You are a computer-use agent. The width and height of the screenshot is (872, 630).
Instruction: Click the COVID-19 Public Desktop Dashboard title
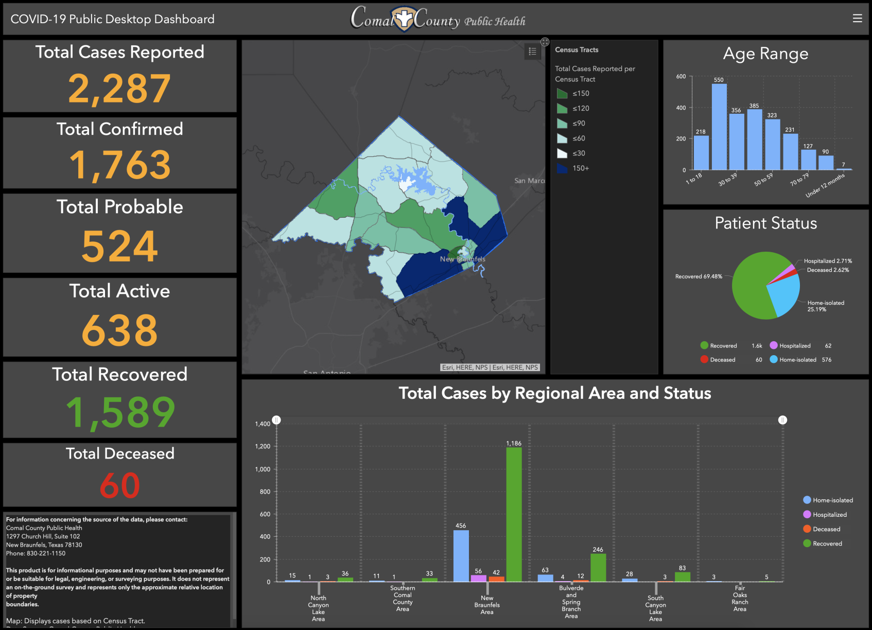click(112, 19)
